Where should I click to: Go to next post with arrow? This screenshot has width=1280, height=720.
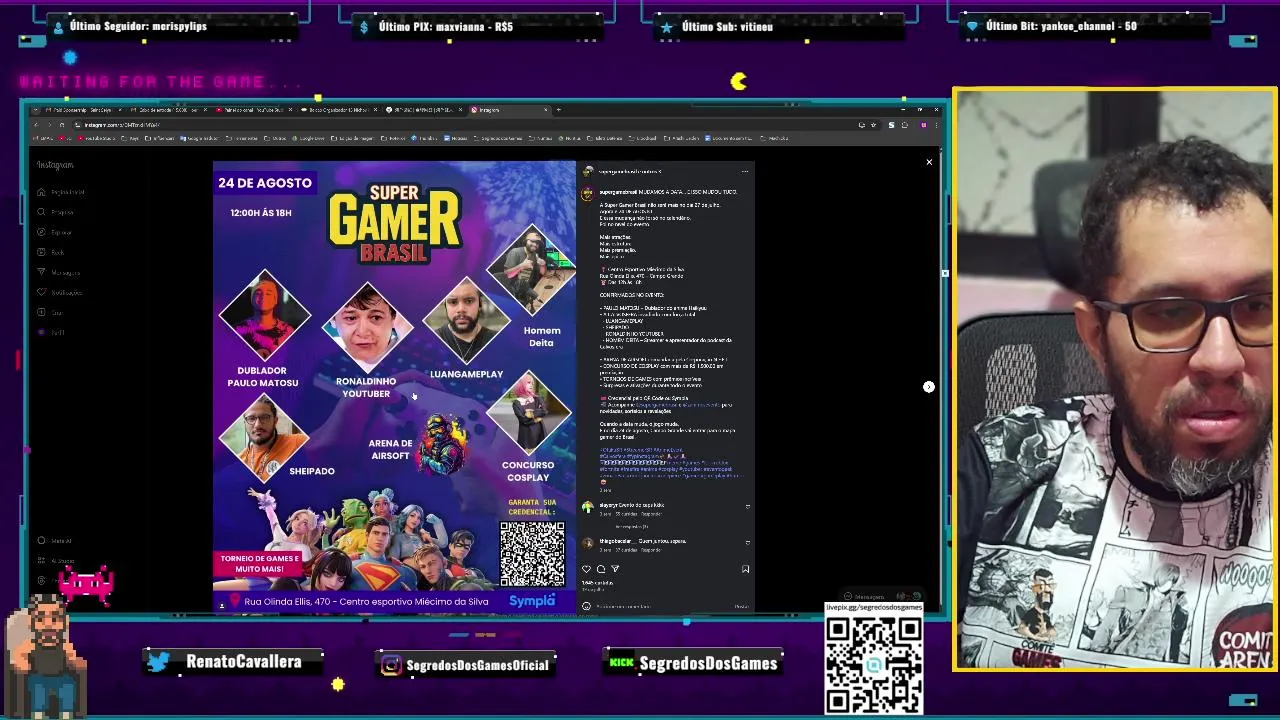coord(929,387)
